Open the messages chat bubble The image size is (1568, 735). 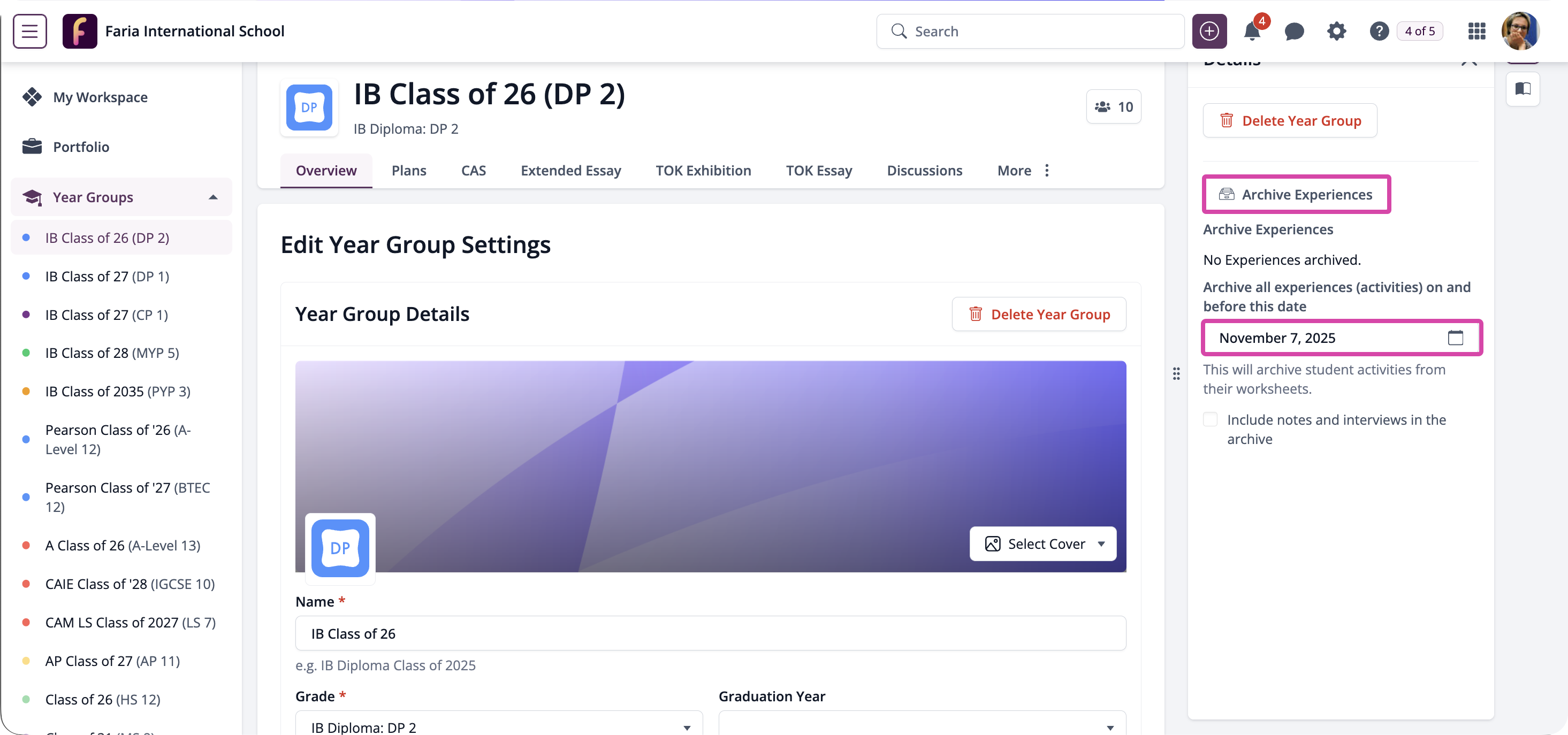click(x=1294, y=31)
